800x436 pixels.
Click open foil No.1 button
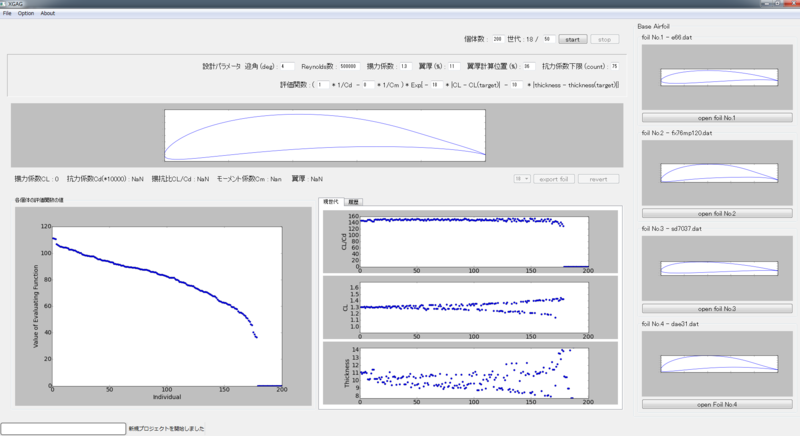[x=717, y=118]
